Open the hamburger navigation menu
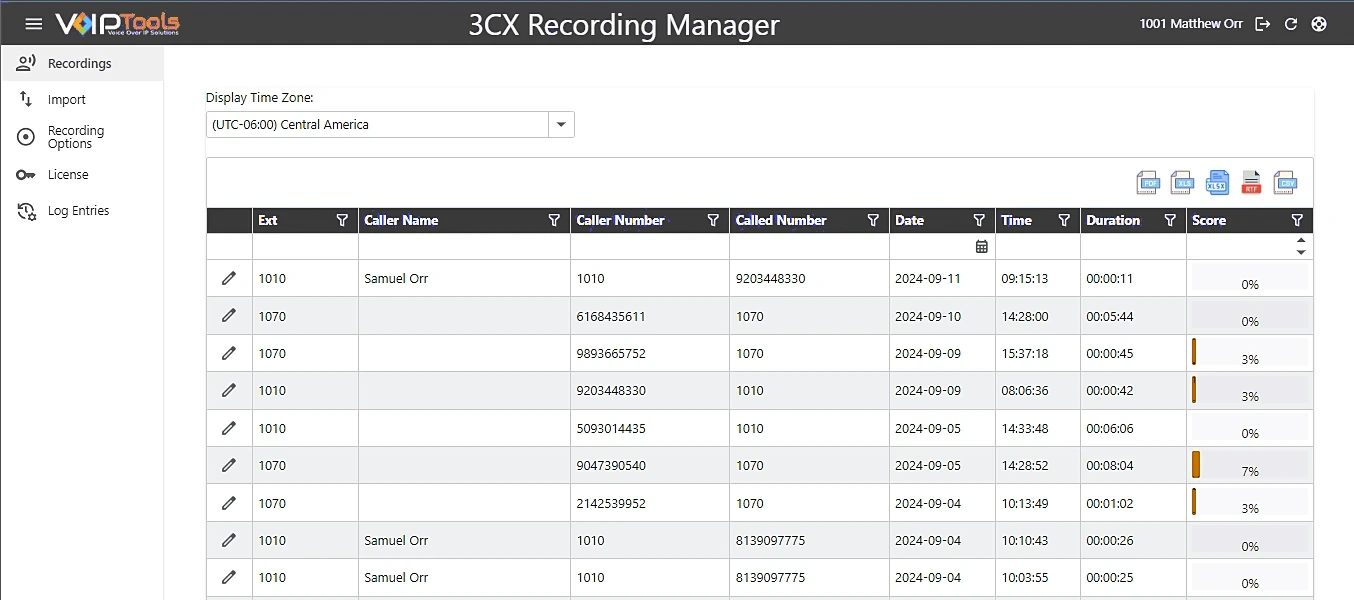This screenshot has width=1354, height=600. (x=34, y=24)
